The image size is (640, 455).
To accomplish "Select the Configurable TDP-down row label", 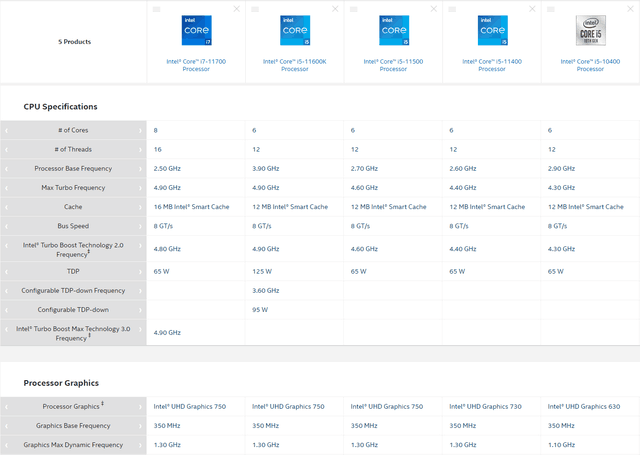I will tap(73, 310).
